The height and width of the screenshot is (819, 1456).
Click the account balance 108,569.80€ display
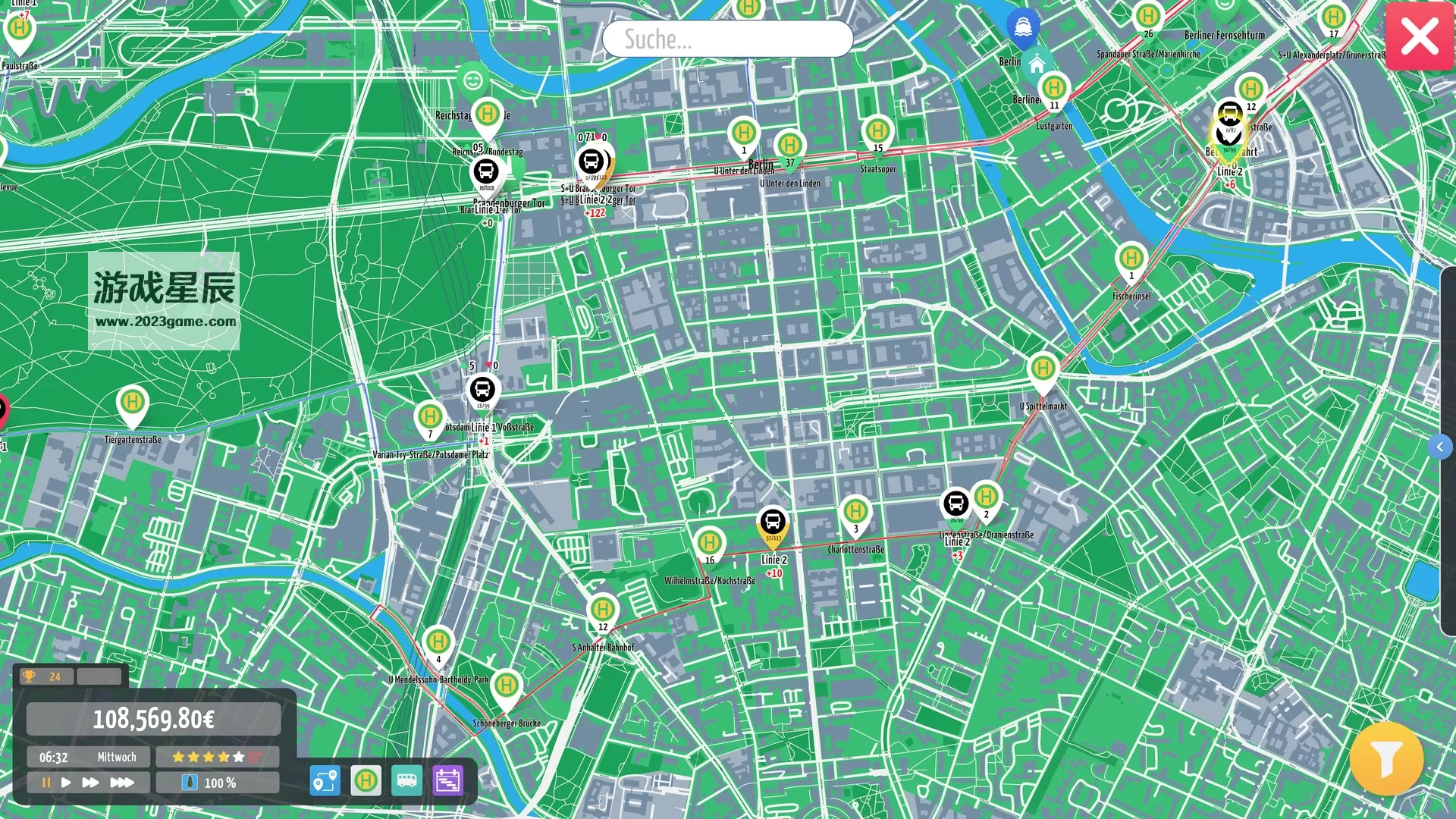pyautogui.click(x=153, y=719)
